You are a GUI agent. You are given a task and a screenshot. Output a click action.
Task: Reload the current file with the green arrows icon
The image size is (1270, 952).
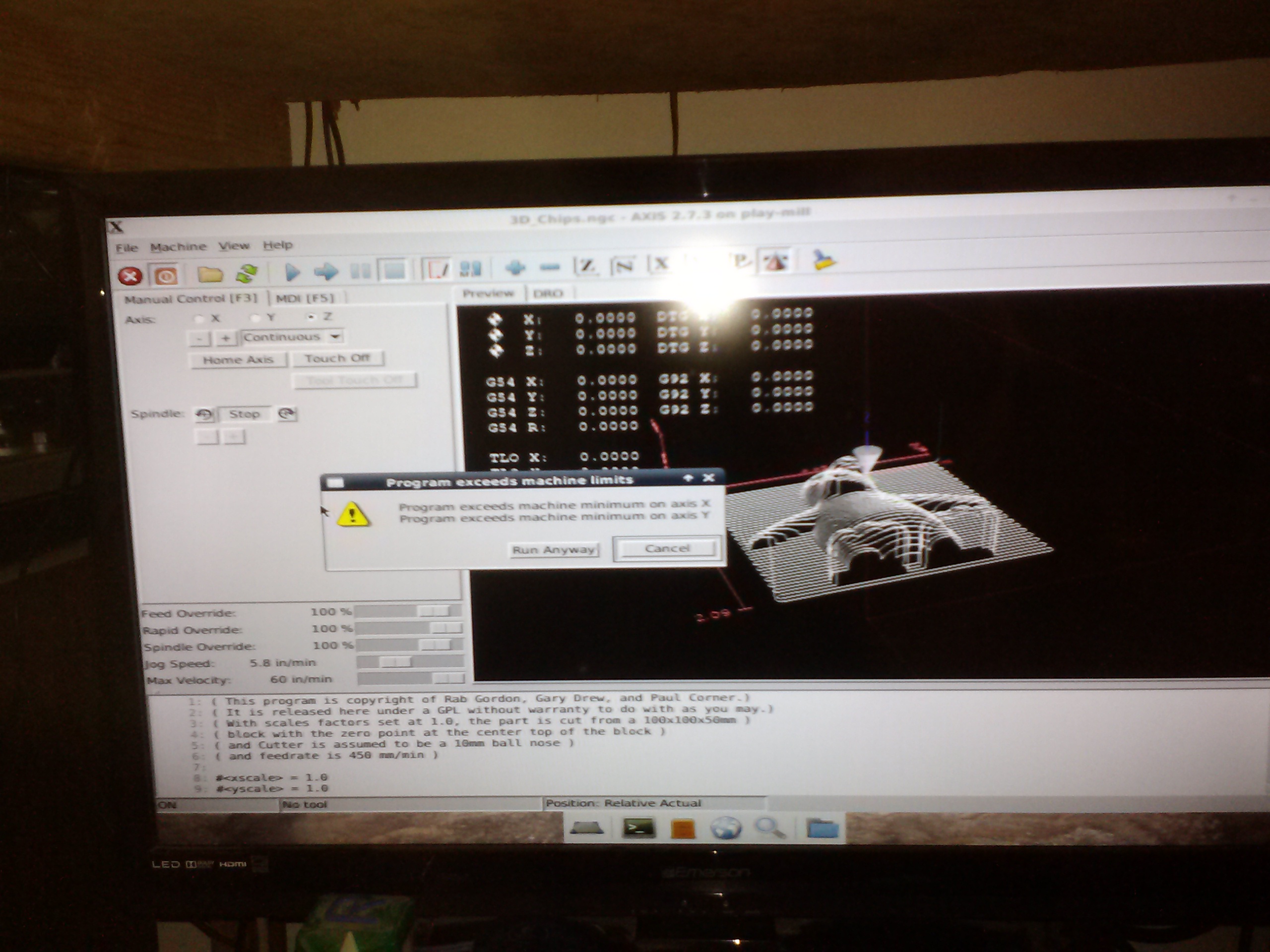coord(247,273)
